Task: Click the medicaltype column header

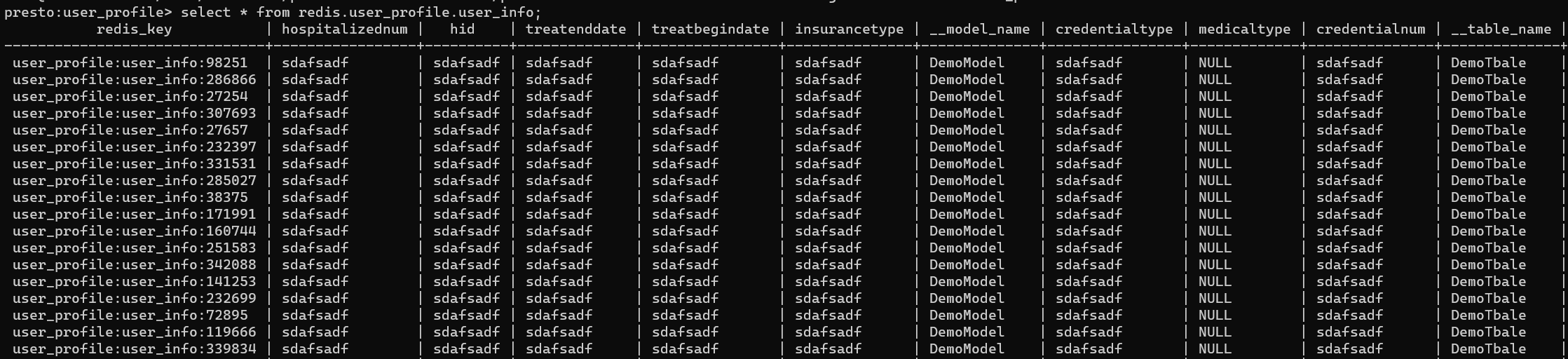Action: point(1244,29)
